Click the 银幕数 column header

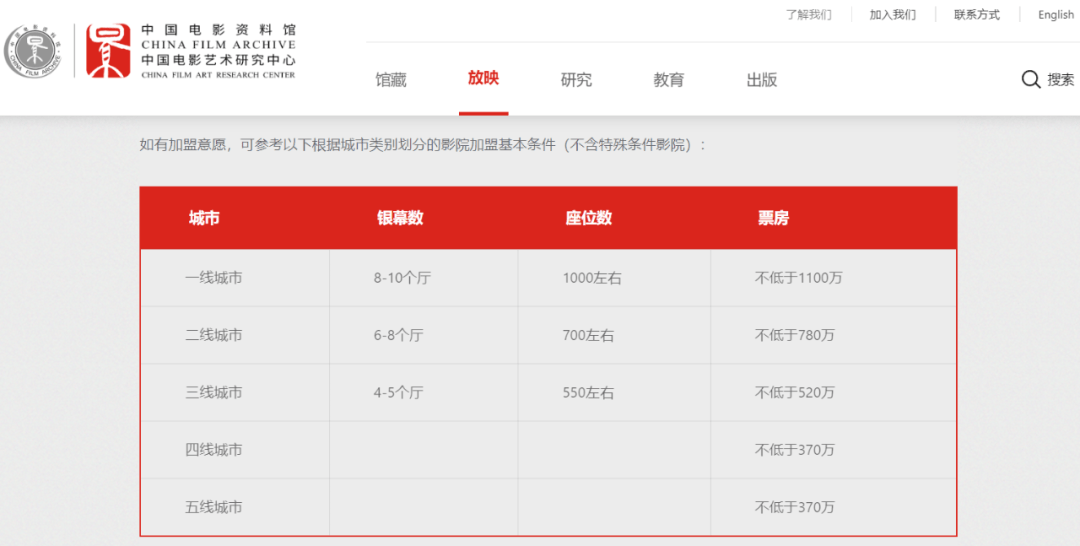click(x=400, y=218)
